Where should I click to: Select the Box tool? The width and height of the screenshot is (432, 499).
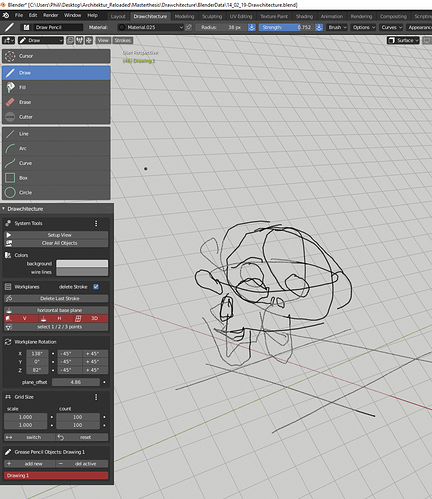(56, 178)
